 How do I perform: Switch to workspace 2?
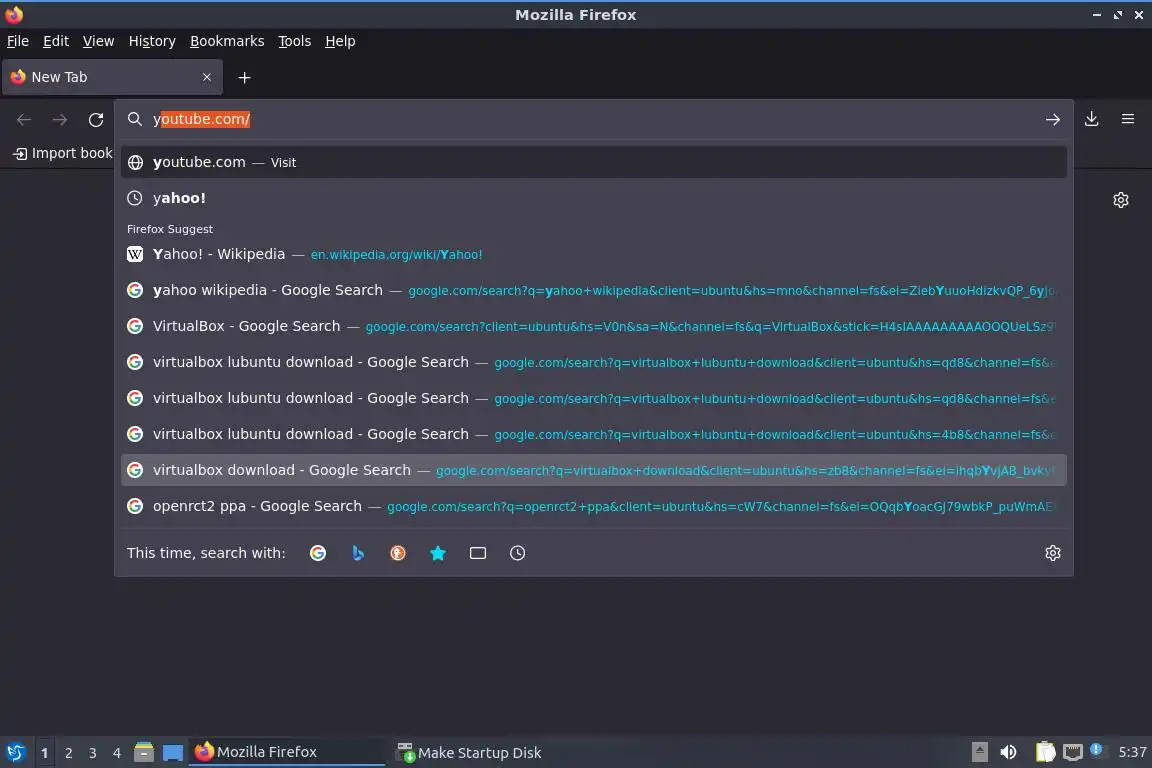tap(68, 753)
